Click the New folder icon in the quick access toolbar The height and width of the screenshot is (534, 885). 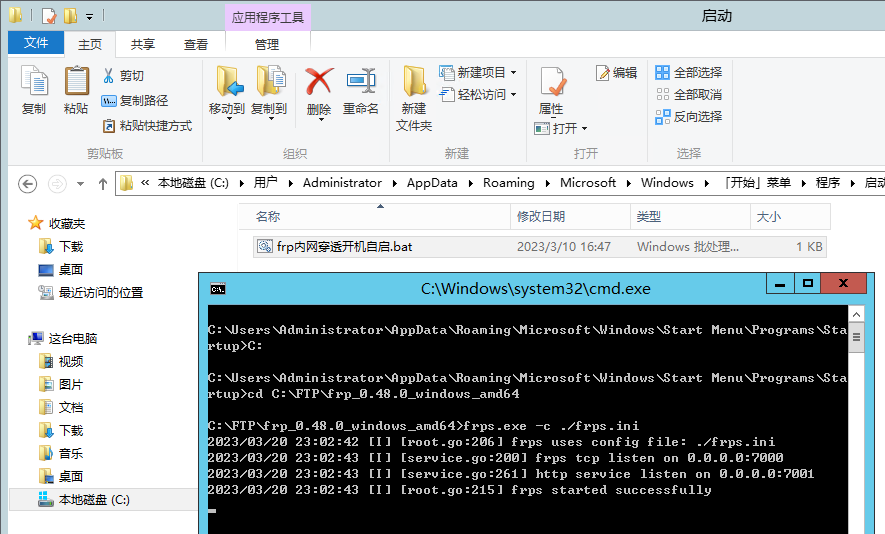pos(71,16)
